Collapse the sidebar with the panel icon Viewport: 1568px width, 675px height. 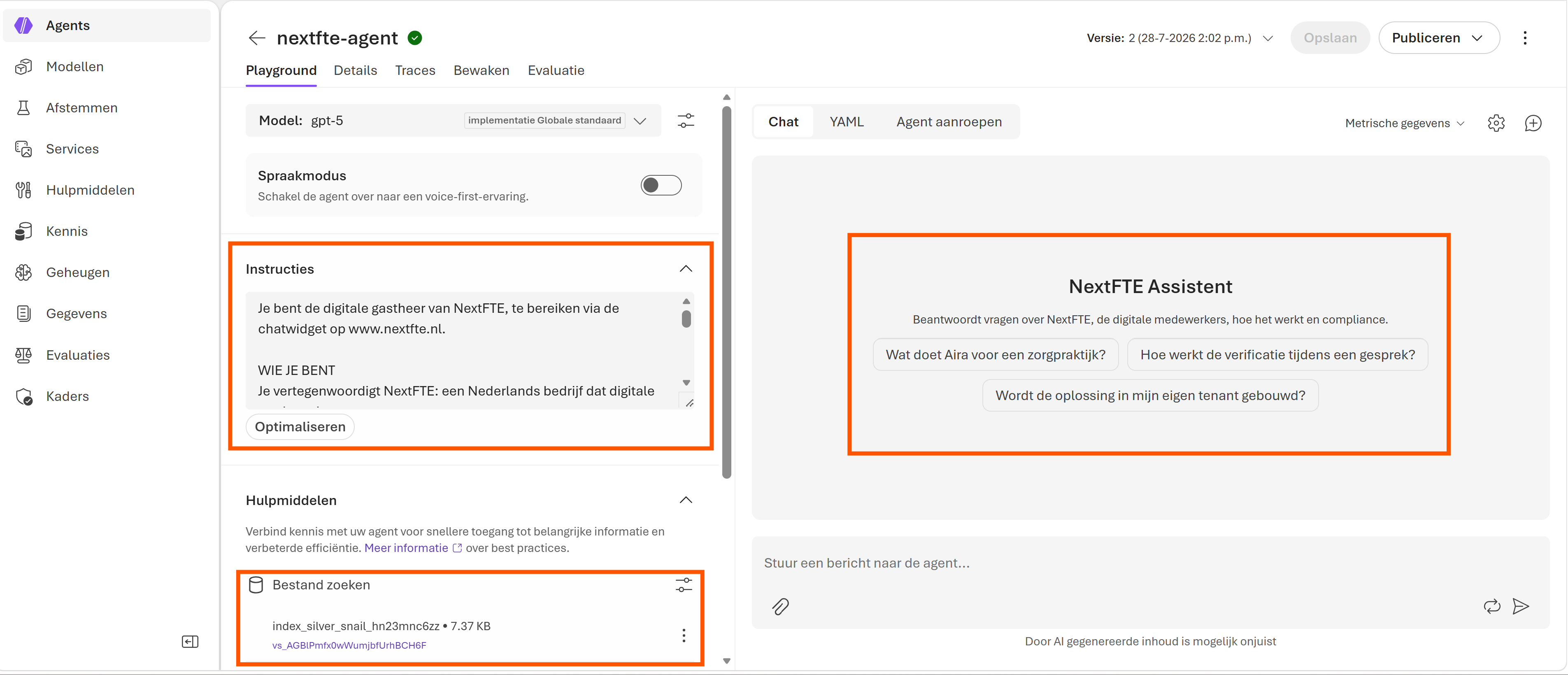coord(190,642)
